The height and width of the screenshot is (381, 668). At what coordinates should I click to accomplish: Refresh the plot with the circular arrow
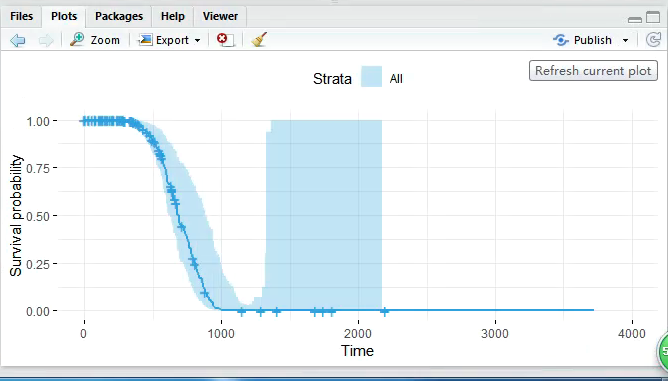click(x=653, y=40)
